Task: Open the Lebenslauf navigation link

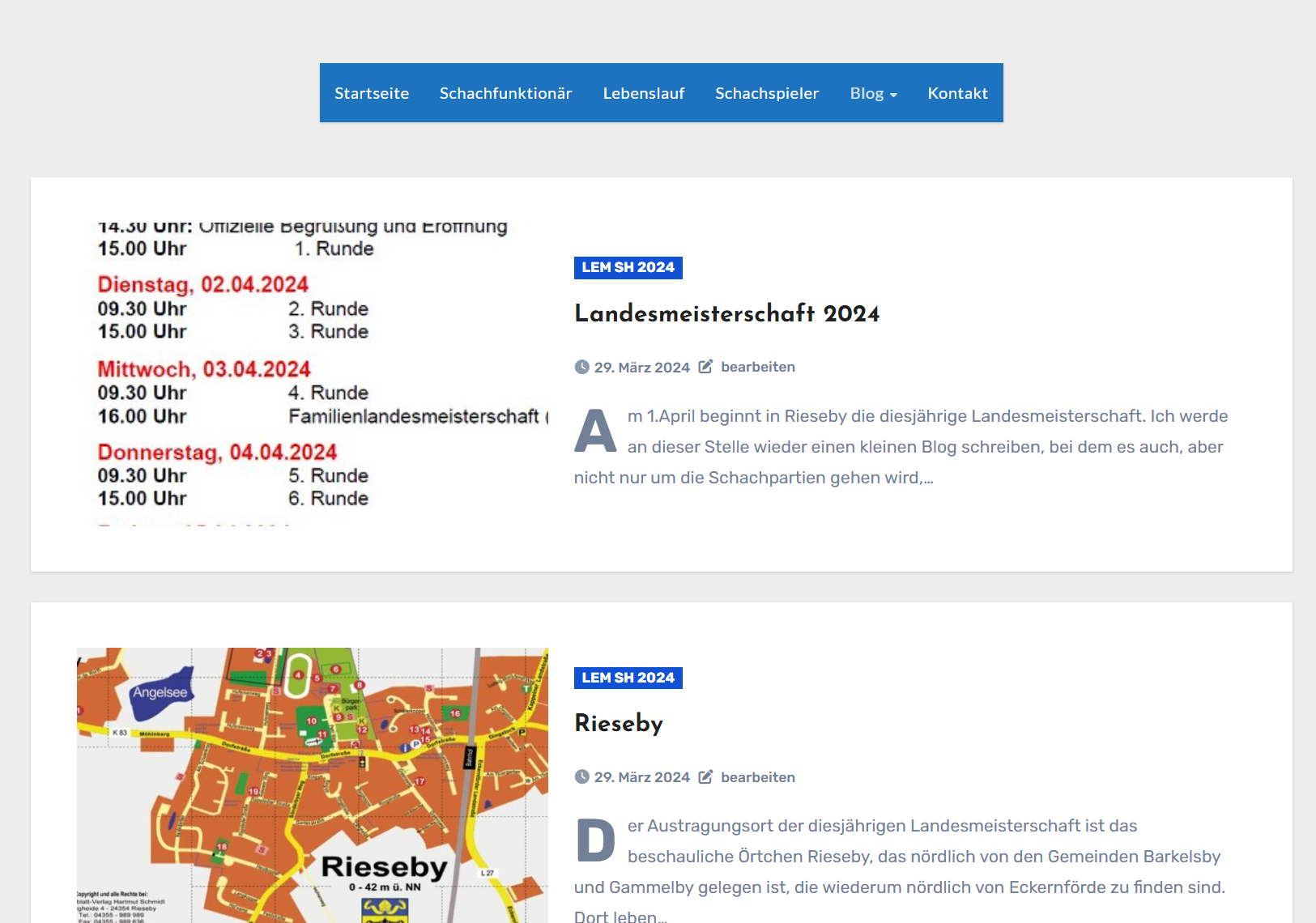Action: [x=644, y=93]
